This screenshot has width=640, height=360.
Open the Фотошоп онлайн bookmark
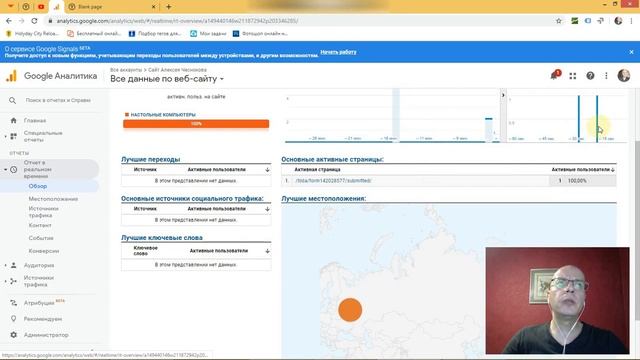click(x=260, y=33)
